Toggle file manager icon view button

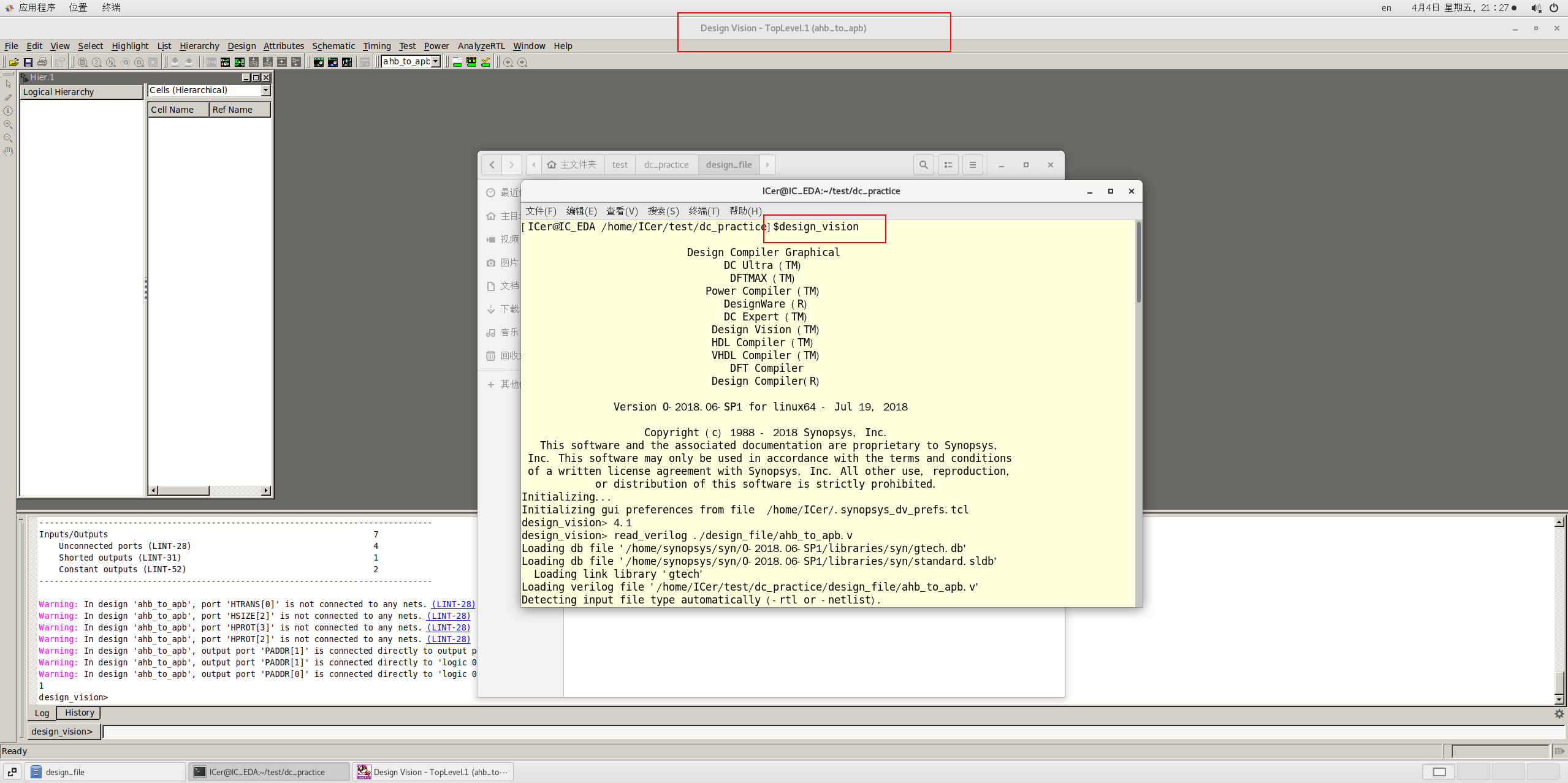948,165
